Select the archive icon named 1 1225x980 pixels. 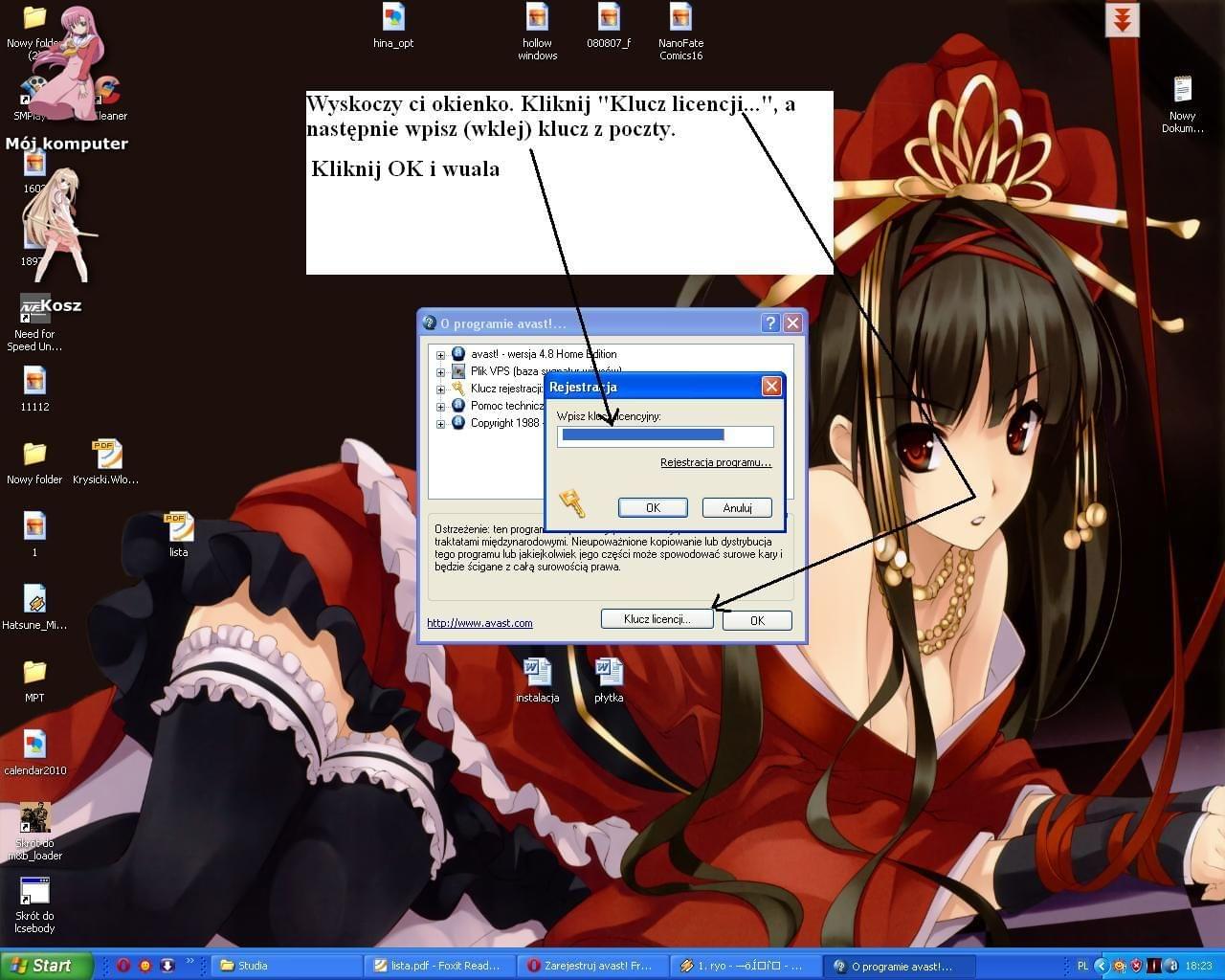(x=34, y=535)
